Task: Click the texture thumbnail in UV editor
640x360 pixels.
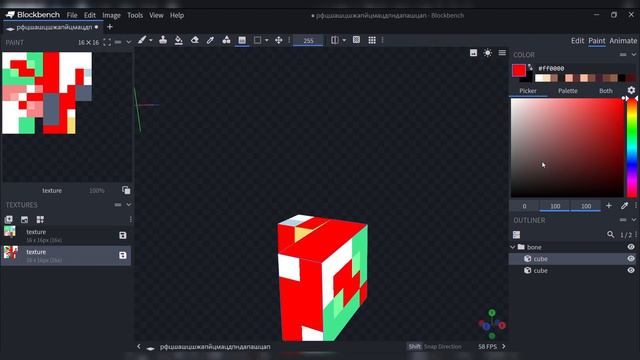Action: [47, 93]
